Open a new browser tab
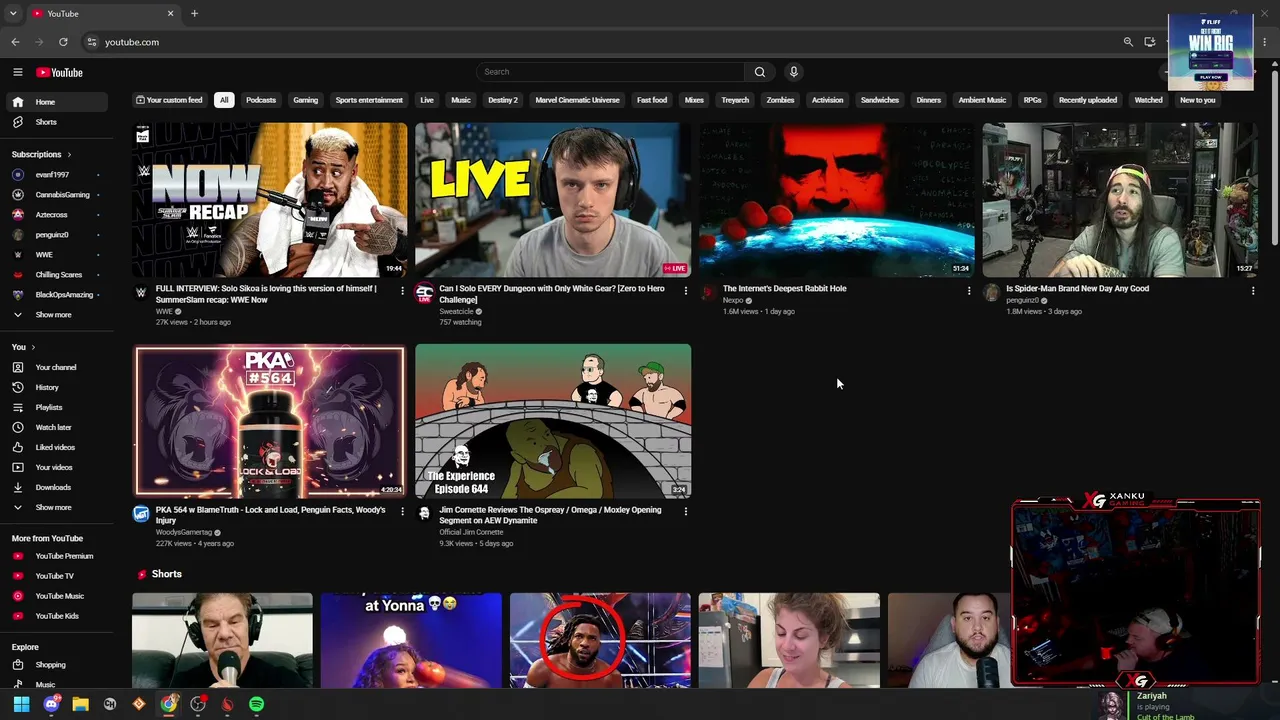This screenshot has width=1280, height=720. click(194, 14)
